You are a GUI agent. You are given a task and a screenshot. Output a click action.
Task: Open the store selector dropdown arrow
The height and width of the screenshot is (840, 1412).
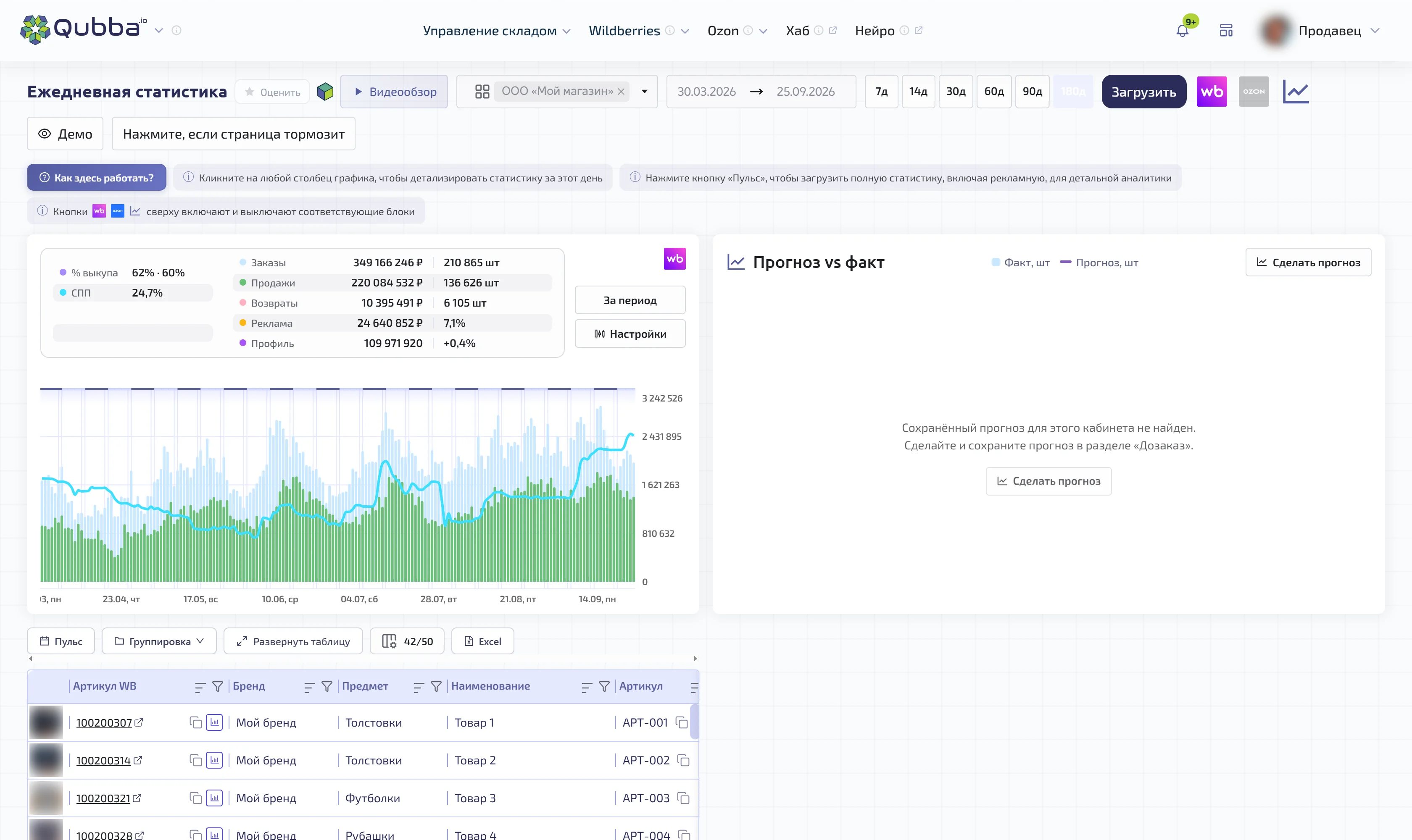(x=645, y=92)
